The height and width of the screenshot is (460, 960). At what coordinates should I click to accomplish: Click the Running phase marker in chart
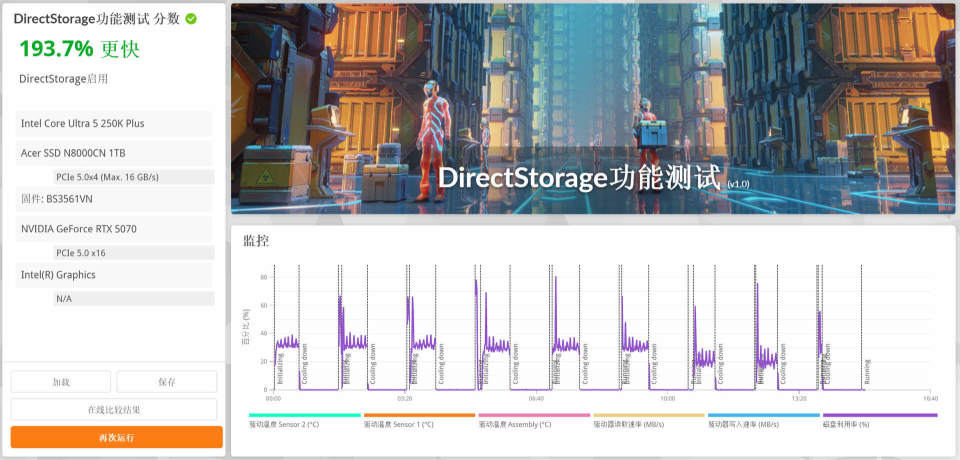click(x=868, y=371)
